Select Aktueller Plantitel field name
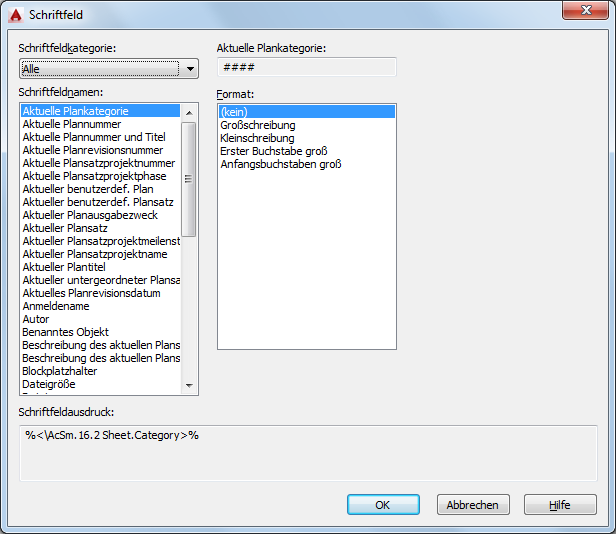616x534 pixels. (x=64, y=267)
